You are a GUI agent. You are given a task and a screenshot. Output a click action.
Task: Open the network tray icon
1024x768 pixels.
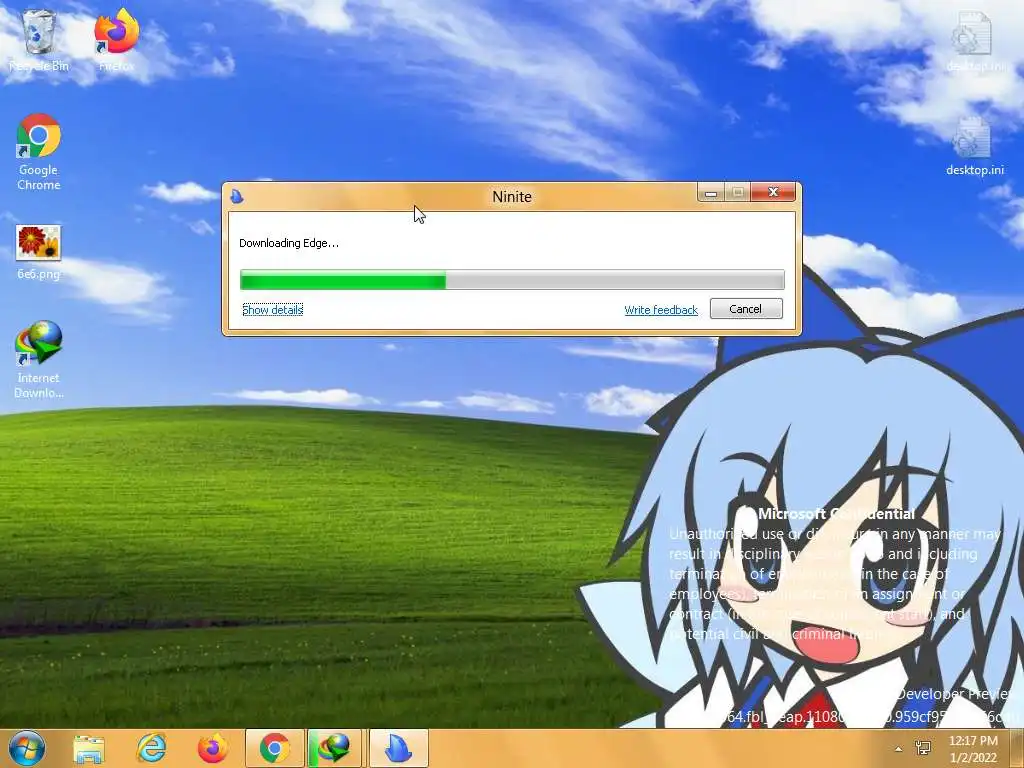tap(923, 748)
